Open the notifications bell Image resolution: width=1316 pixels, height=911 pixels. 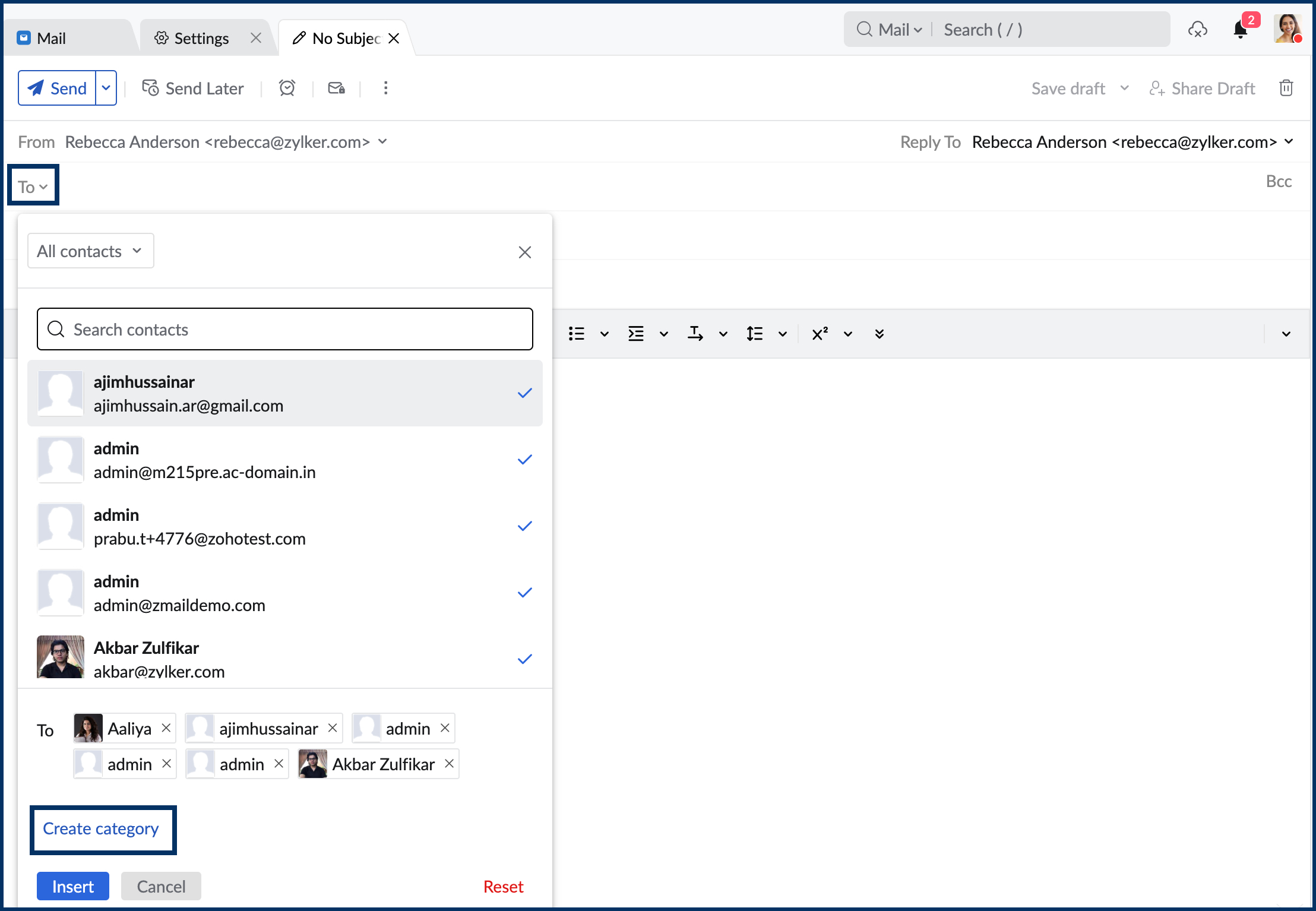pos(1240,30)
